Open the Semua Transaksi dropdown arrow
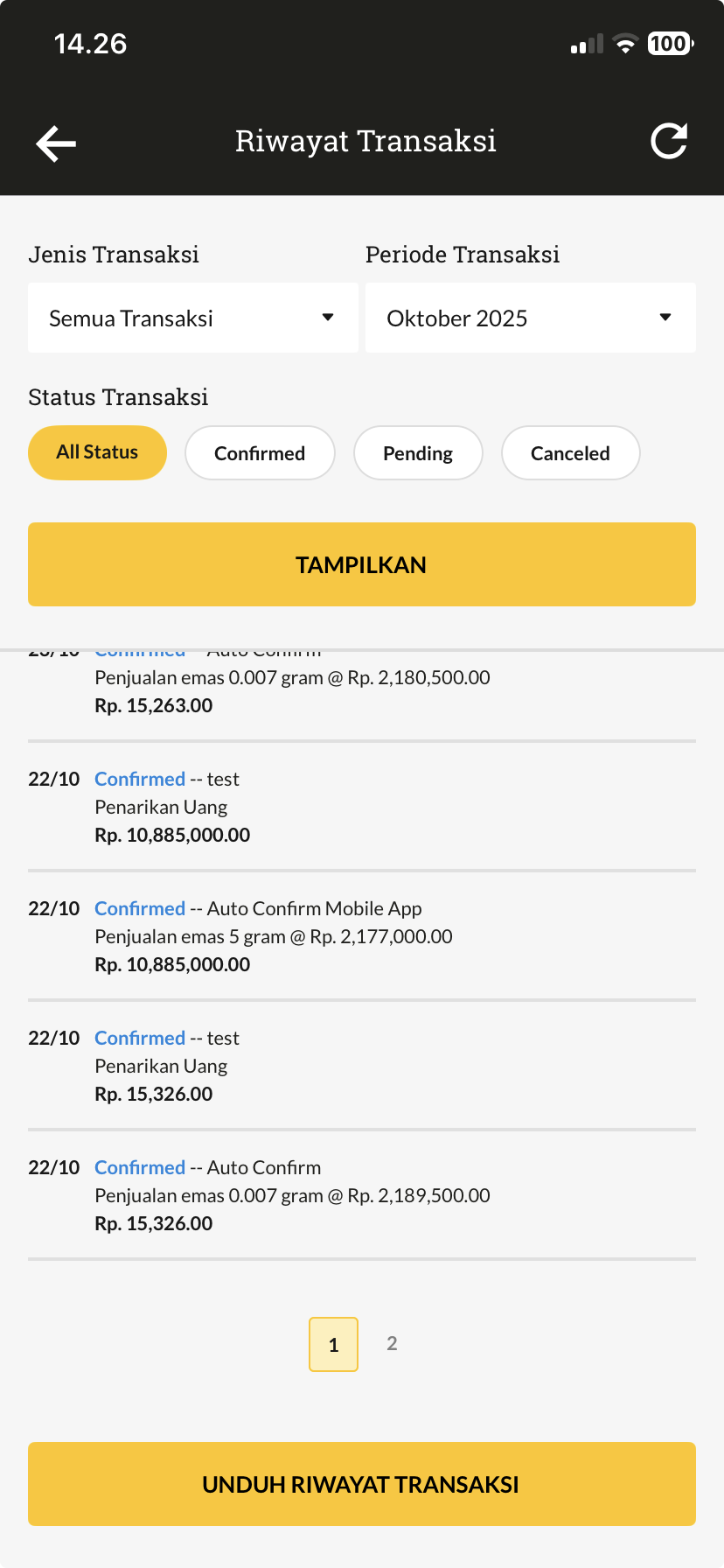The image size is (724, 1568). (328, 318)
